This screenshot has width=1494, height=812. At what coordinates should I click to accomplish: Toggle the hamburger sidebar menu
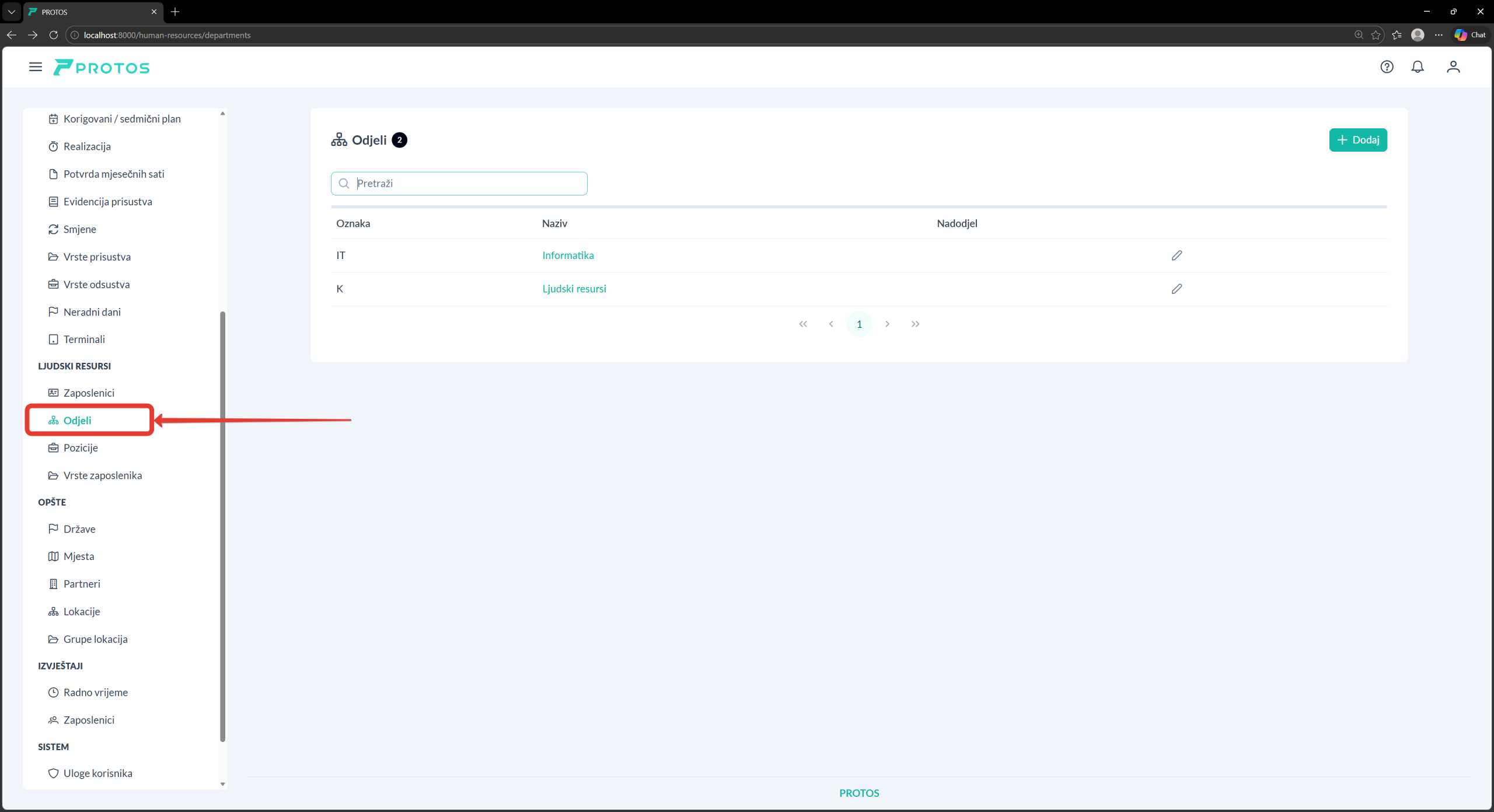36,67
